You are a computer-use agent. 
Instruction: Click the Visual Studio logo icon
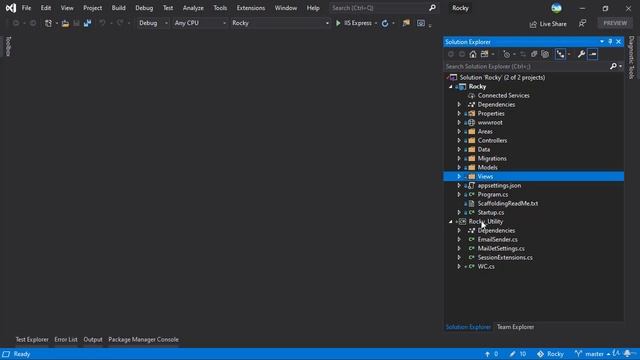tap(11, 8)
